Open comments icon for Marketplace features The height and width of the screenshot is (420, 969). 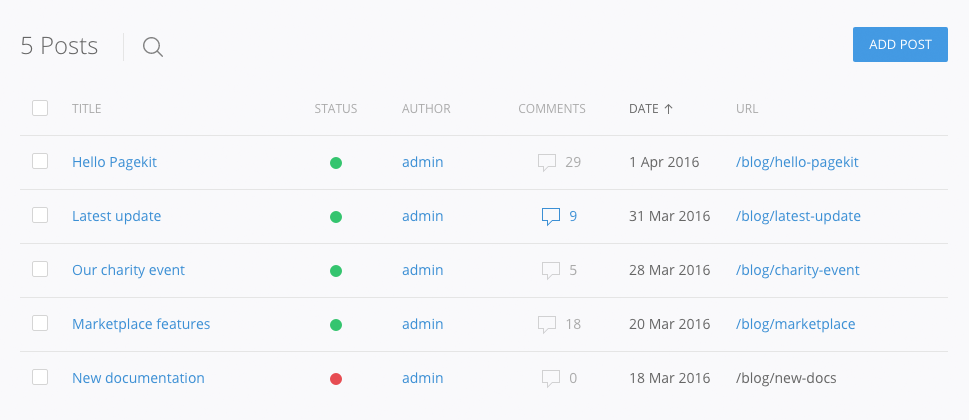(x=547, y=324)
